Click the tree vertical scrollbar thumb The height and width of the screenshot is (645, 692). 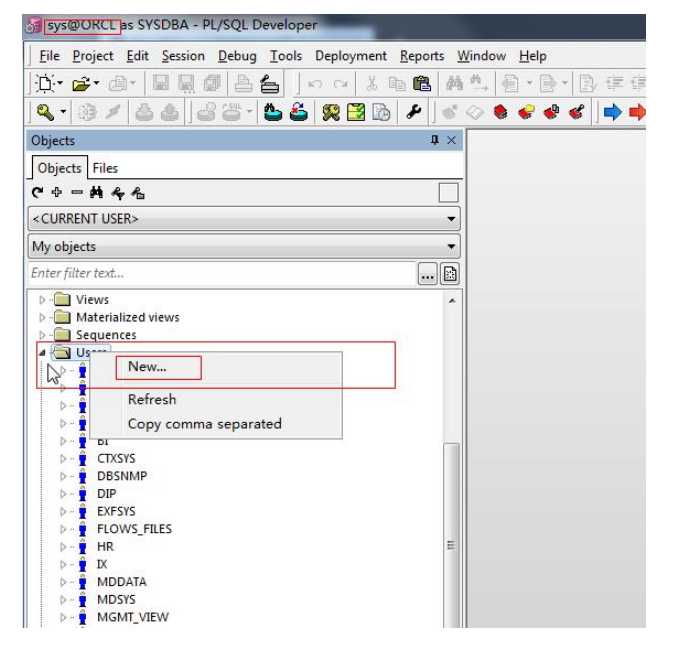[x=451, y=535]
